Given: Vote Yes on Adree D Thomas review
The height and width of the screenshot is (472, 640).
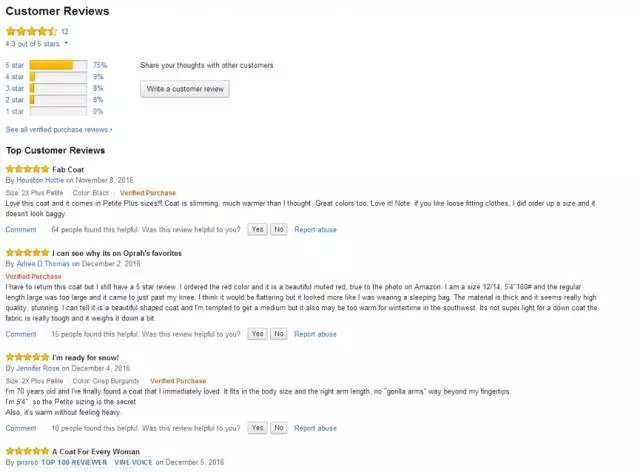Looking at the screenshot, I should pyautogui.click(x=257, y=333).
